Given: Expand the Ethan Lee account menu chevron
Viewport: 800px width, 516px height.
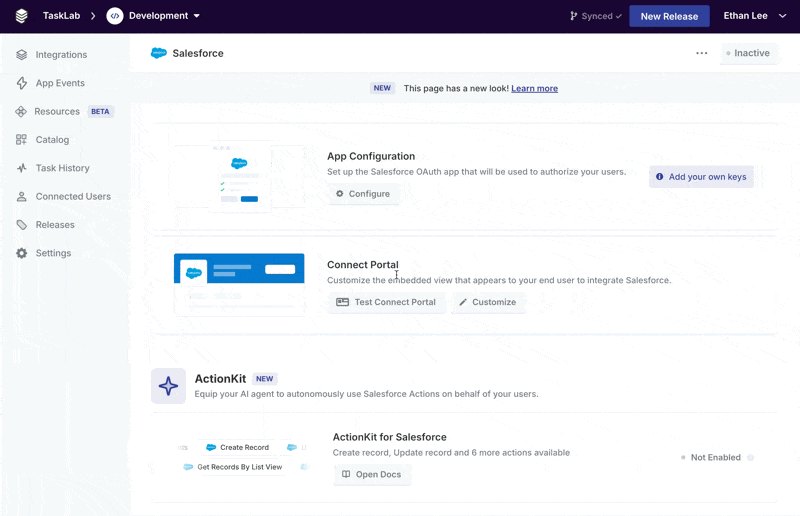Looking at the screenshot, I should [x=782, y=16].
